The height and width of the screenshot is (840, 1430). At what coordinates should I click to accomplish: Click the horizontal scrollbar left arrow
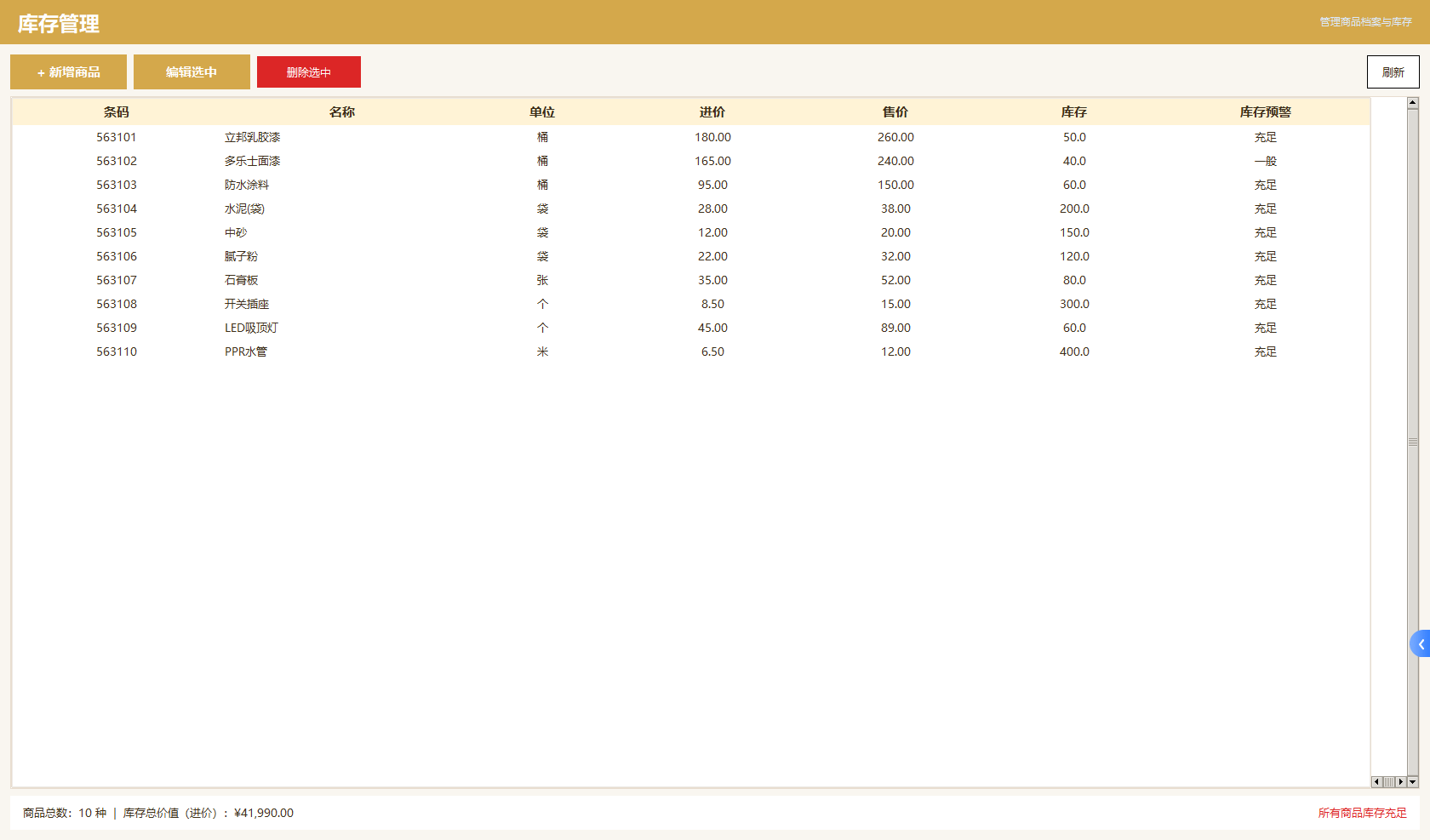[x=1376, y=781]
